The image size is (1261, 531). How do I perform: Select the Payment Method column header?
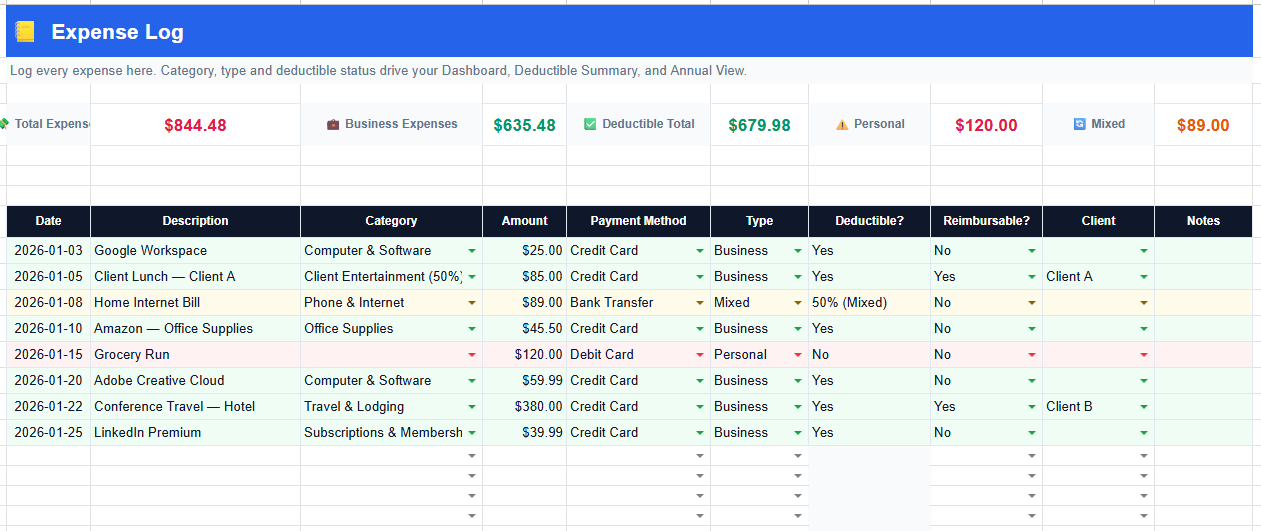(x=638, y=221)
